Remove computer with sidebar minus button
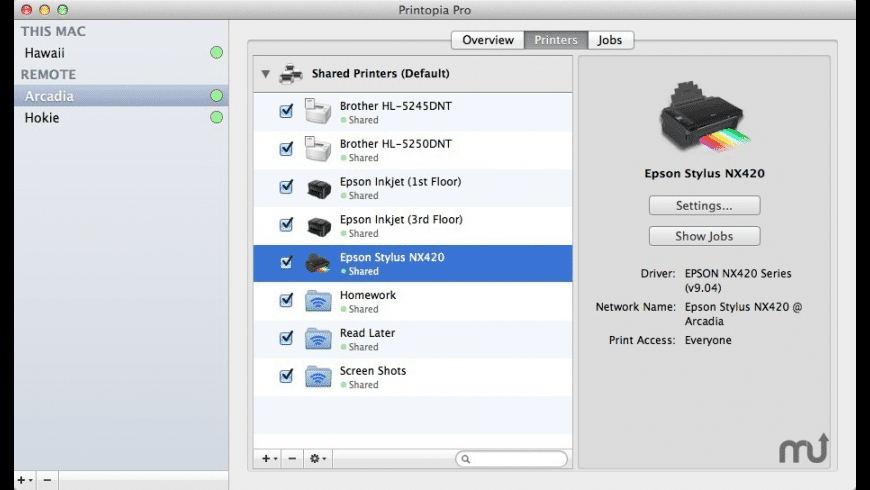This screenshot has width=870, height=490. click(x=48, y=480)
